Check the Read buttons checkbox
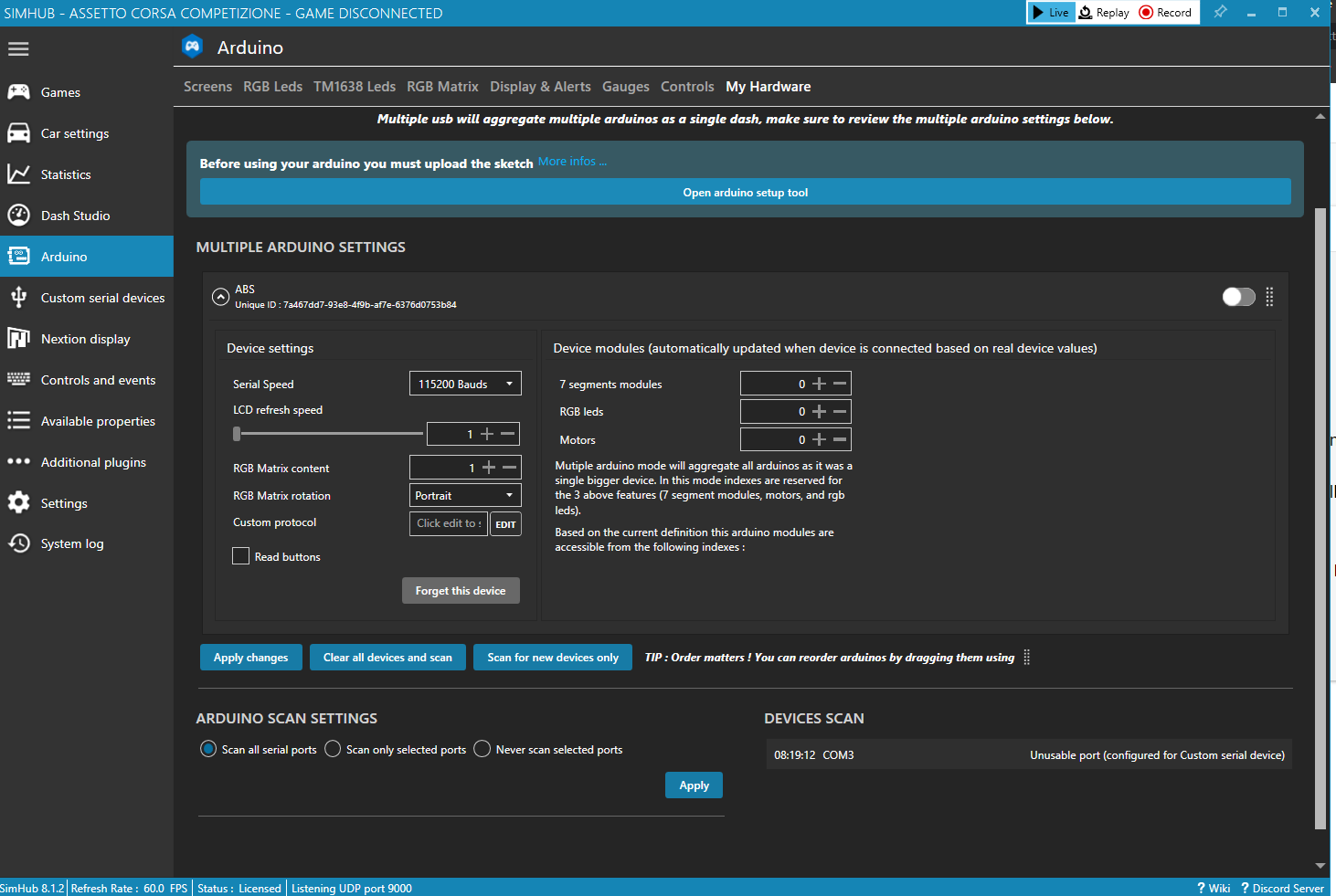 tap(240, 555)
